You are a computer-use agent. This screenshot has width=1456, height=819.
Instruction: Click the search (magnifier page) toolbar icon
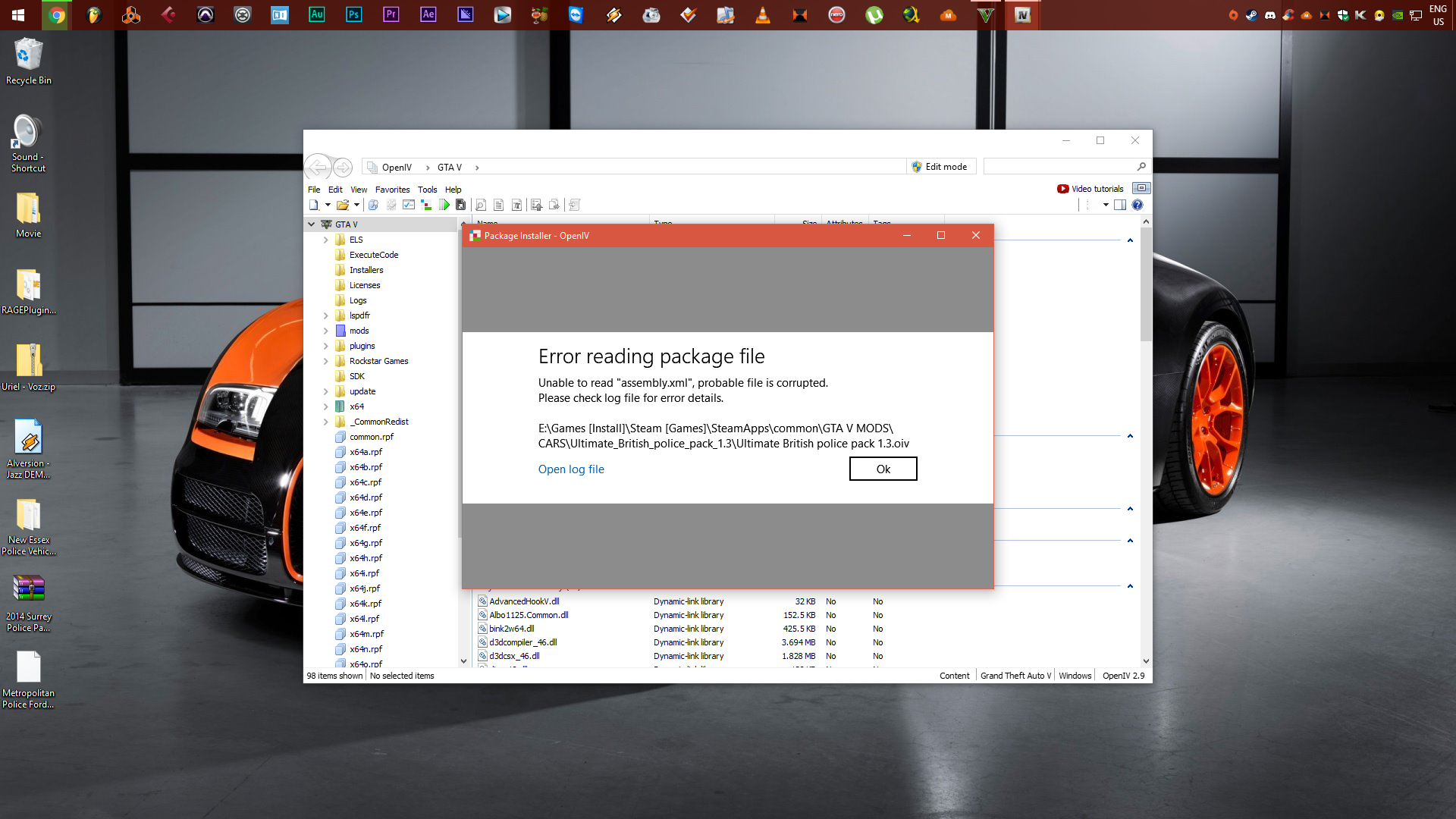coord(480,205)
